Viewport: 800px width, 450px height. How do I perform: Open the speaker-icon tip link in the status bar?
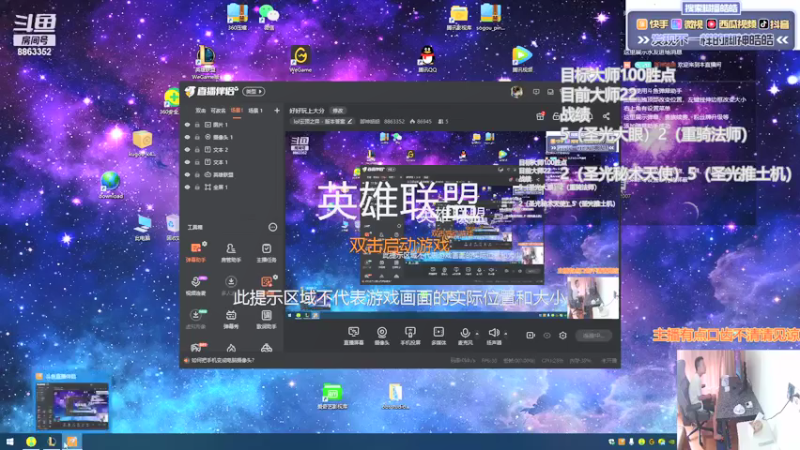(x=219, y=360)
